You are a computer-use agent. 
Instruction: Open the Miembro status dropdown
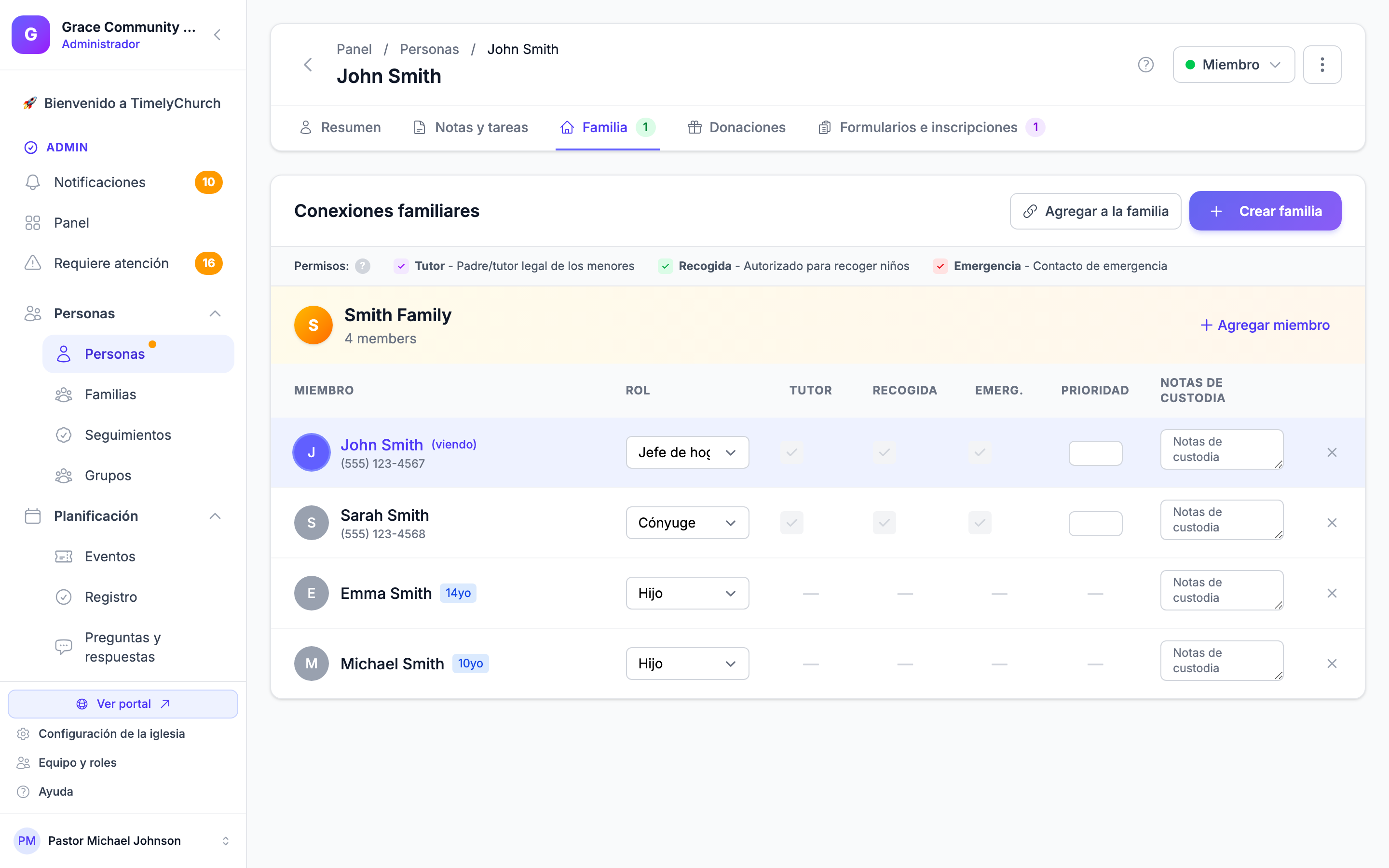pyautogui.click(x=1233, y=65)
